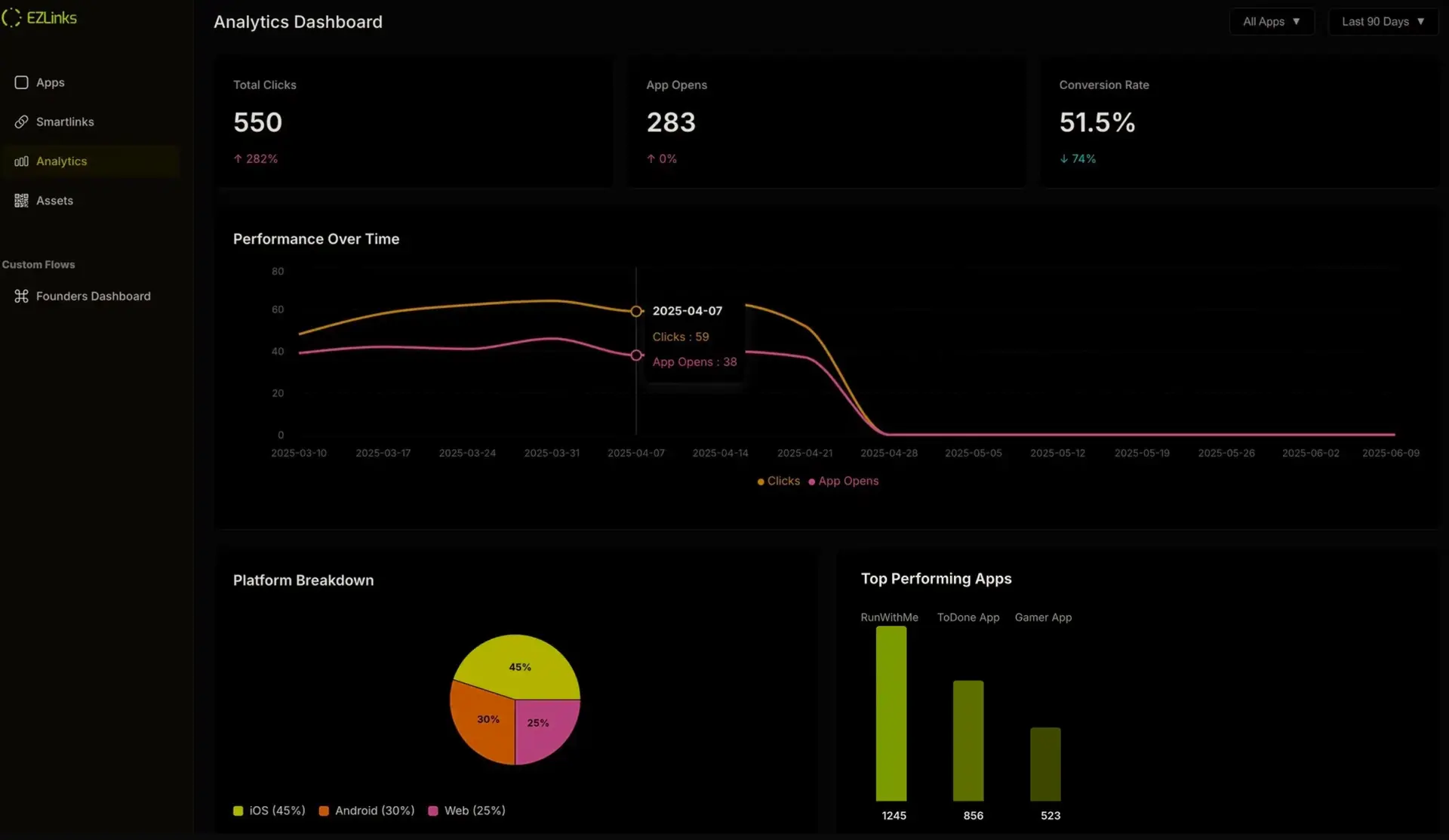Select Smartlinks from the sidebar menu

click(x=65, y=122)
